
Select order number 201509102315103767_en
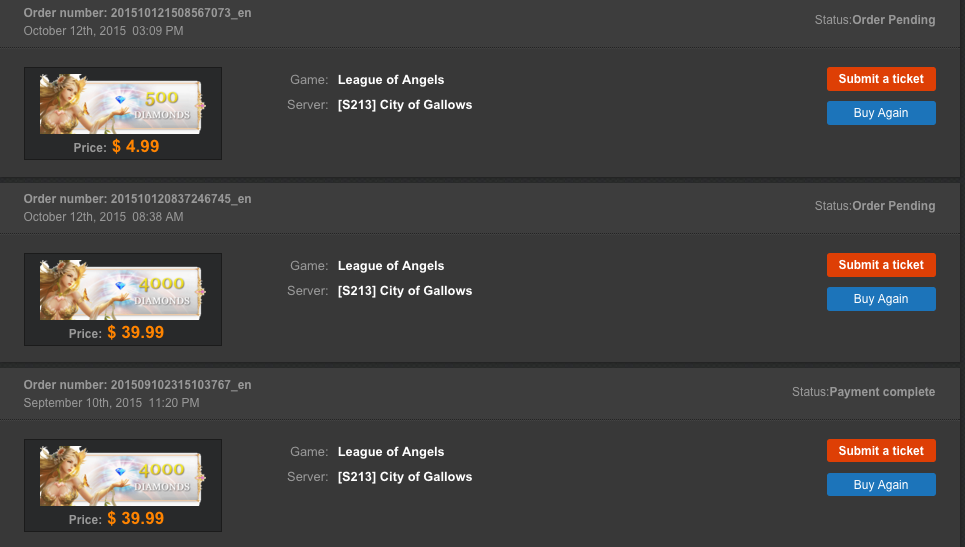[x=180, y=385]
